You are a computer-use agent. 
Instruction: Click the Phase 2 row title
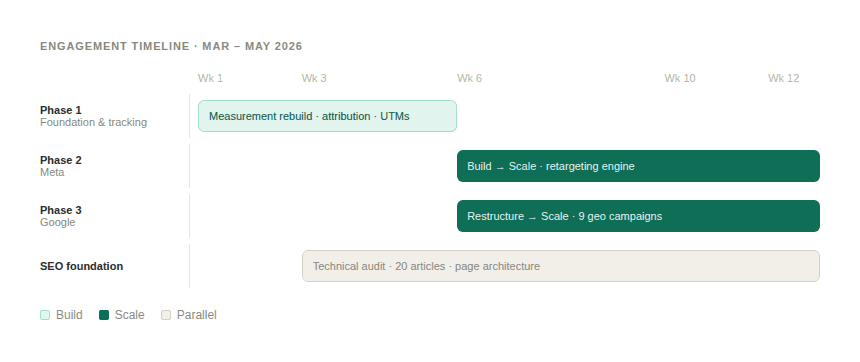click(61, 160)
